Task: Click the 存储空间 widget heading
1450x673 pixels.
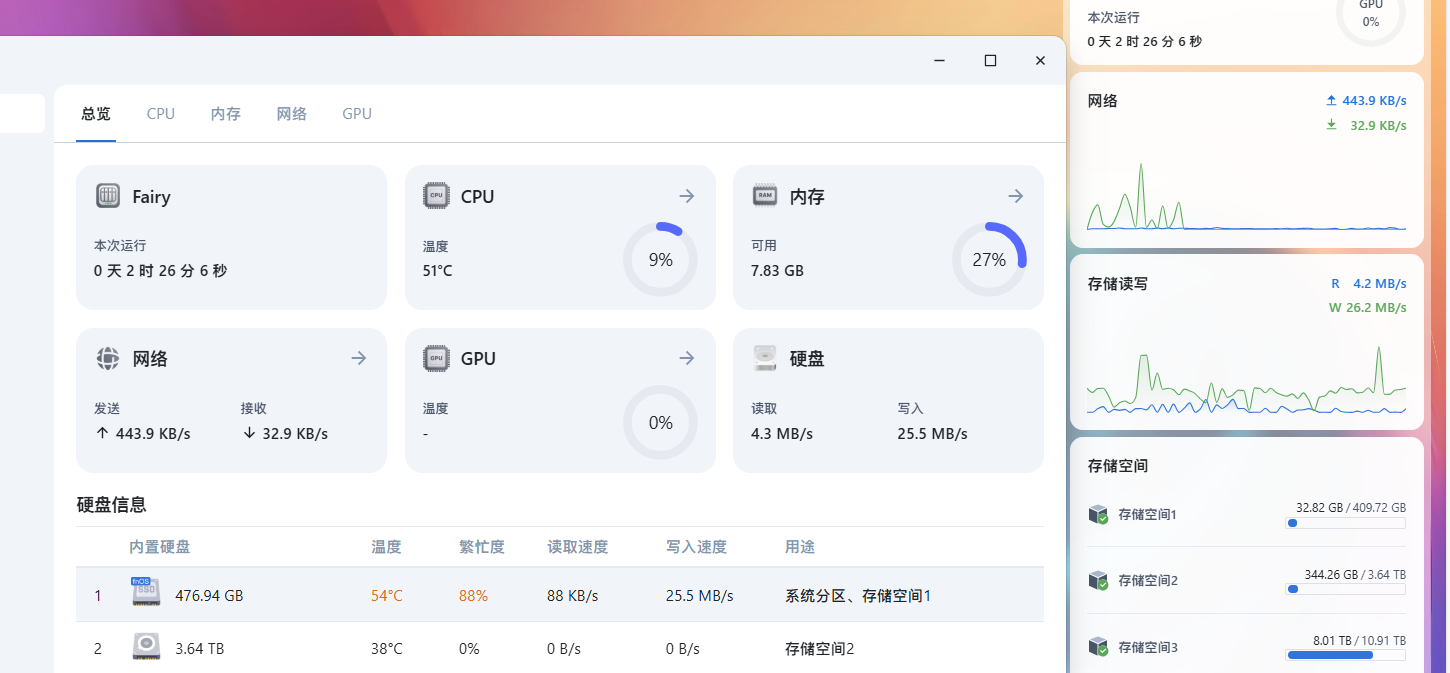Action: click(1117, 466)
